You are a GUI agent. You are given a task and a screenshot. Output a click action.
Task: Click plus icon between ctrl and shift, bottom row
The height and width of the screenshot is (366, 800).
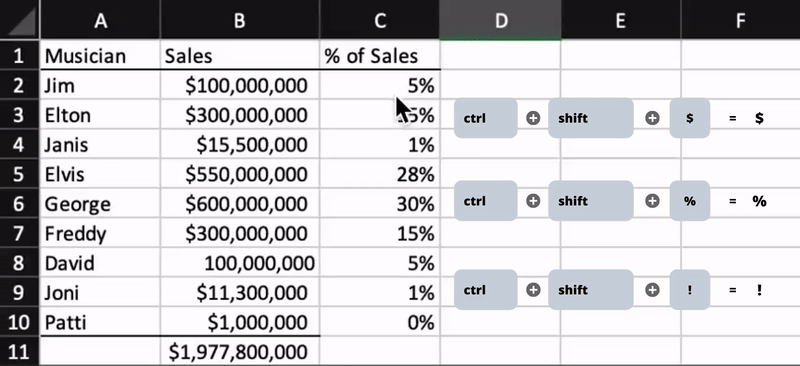point(533,290)
